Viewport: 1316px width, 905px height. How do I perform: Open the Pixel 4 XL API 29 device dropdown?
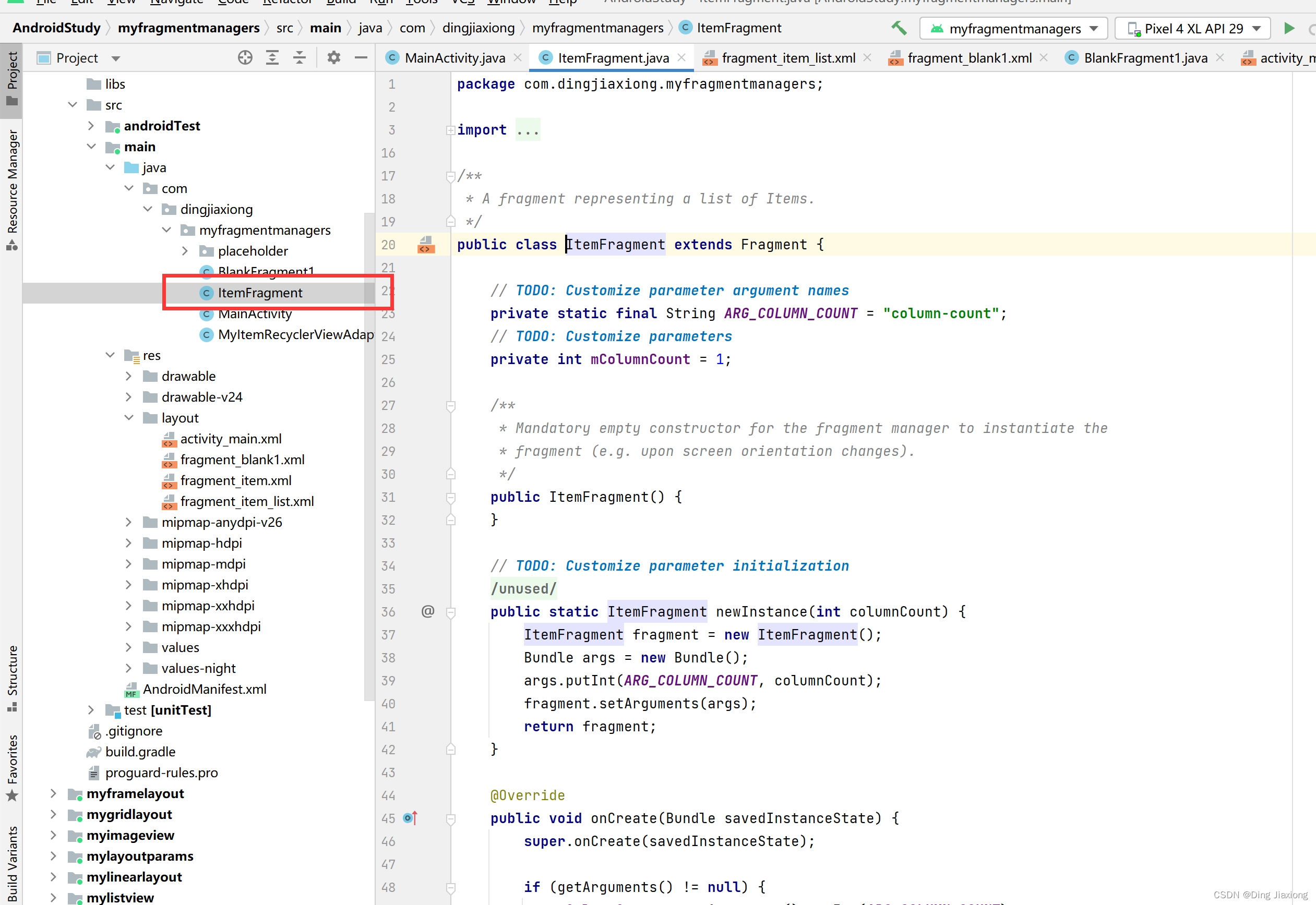pos(1193,28)
